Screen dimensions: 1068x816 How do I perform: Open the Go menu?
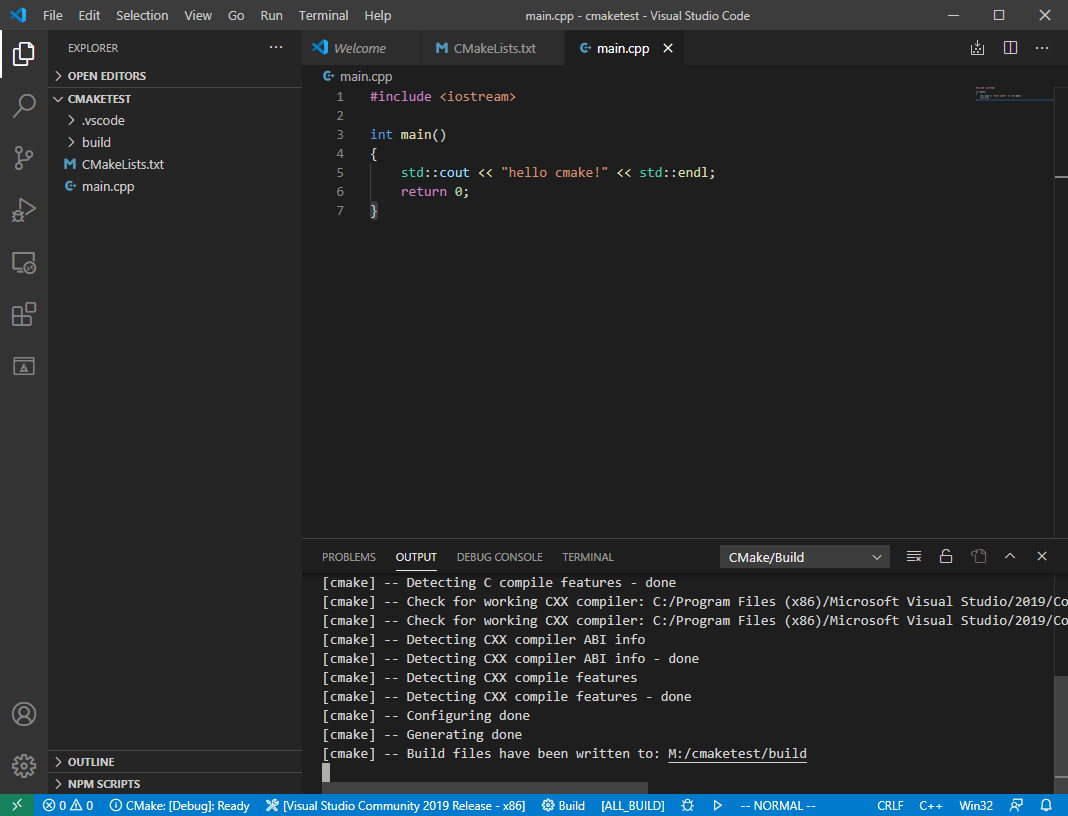[236, 15]
